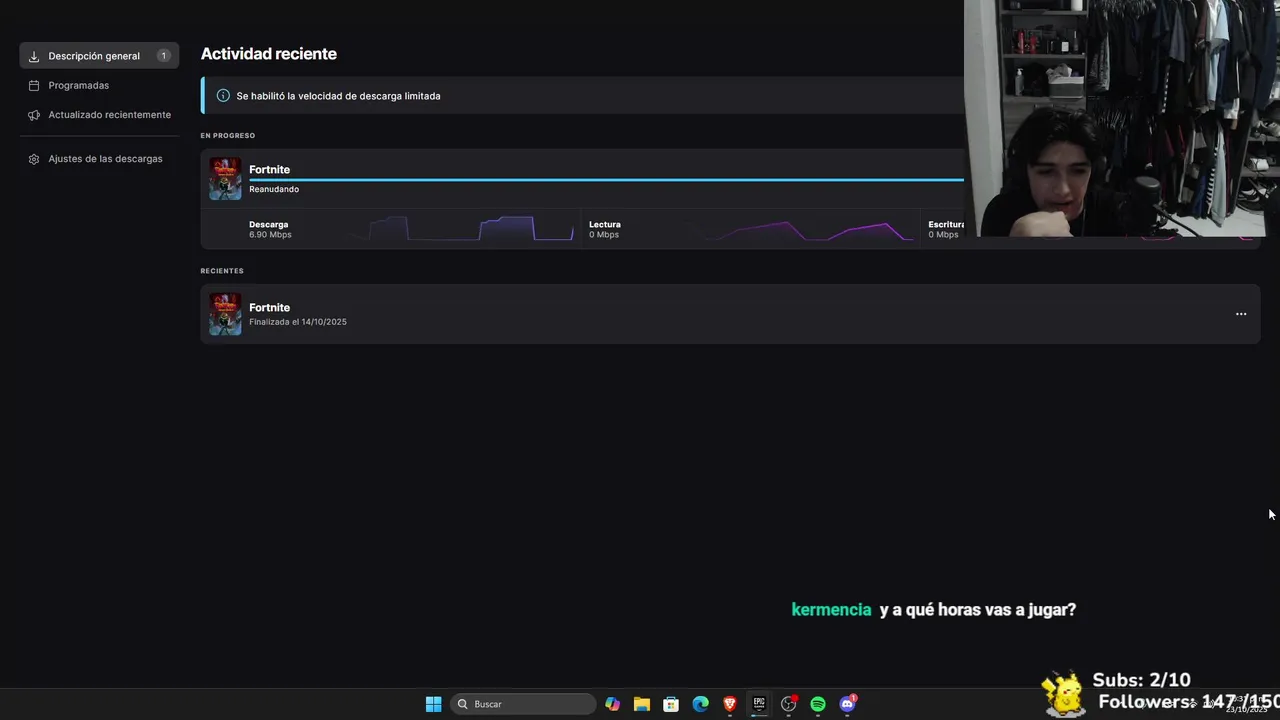1280x720 pixels.
Task: Click the En progreso section label
Action: (x=228, y=135)
